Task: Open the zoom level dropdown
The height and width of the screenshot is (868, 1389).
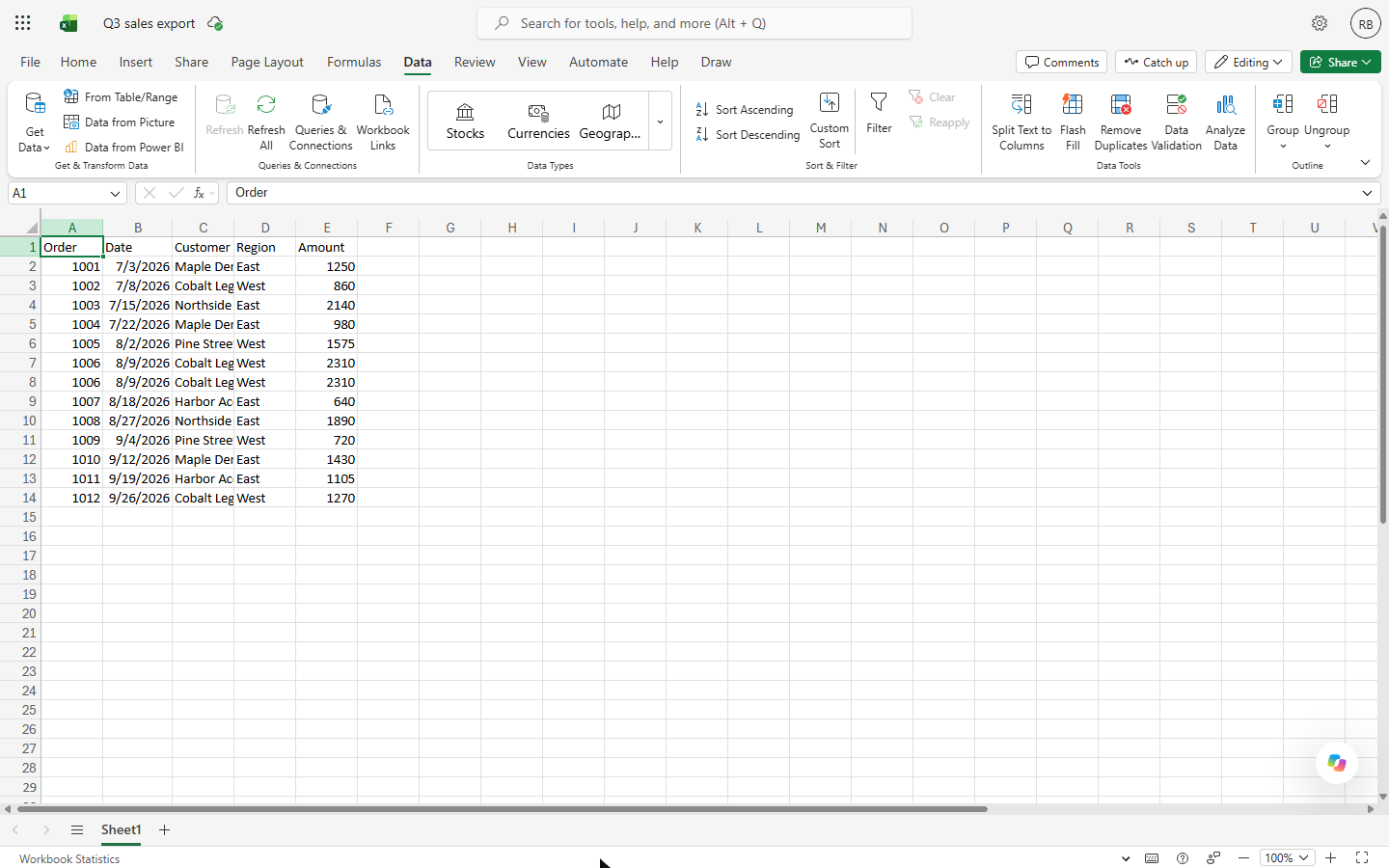Action: click(x=1286, y=858)
